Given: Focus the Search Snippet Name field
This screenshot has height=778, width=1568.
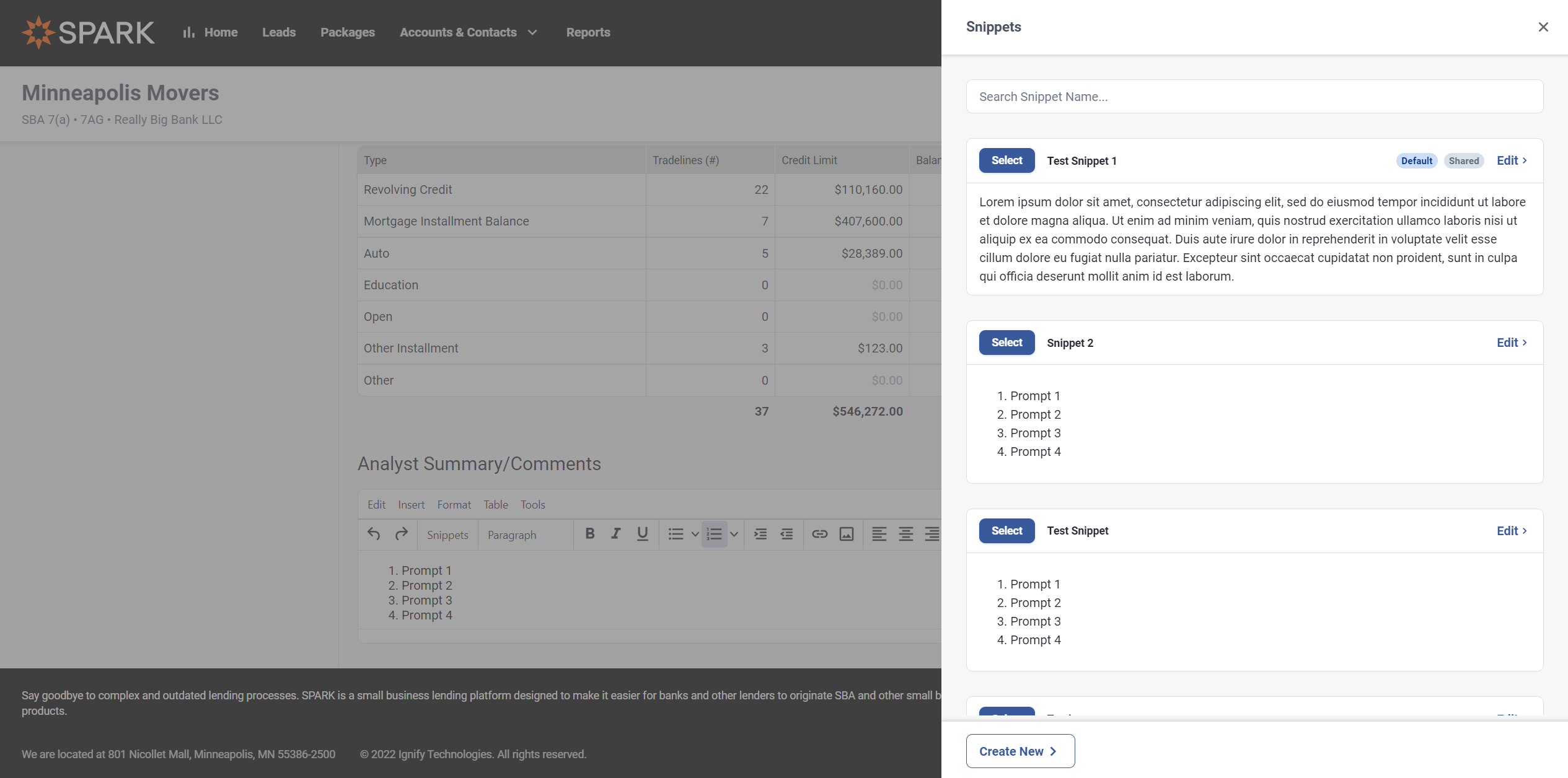Looking at the screenshot, I should (x=1254, y=97).
